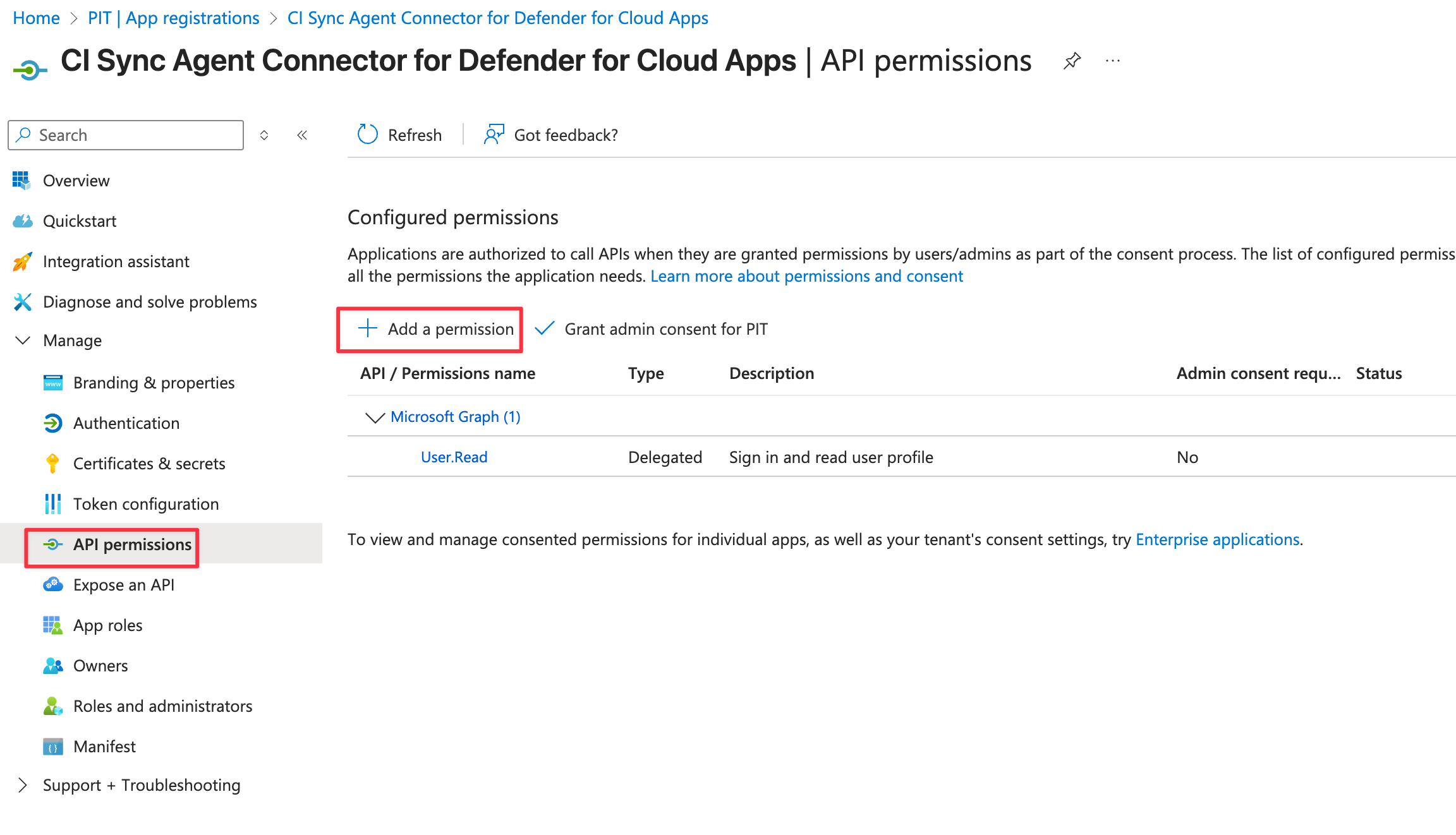Click the API / Permissions name column header
Image resolution: width=1456 pixels, height=835 pixels.
click(x=448, y=373)
